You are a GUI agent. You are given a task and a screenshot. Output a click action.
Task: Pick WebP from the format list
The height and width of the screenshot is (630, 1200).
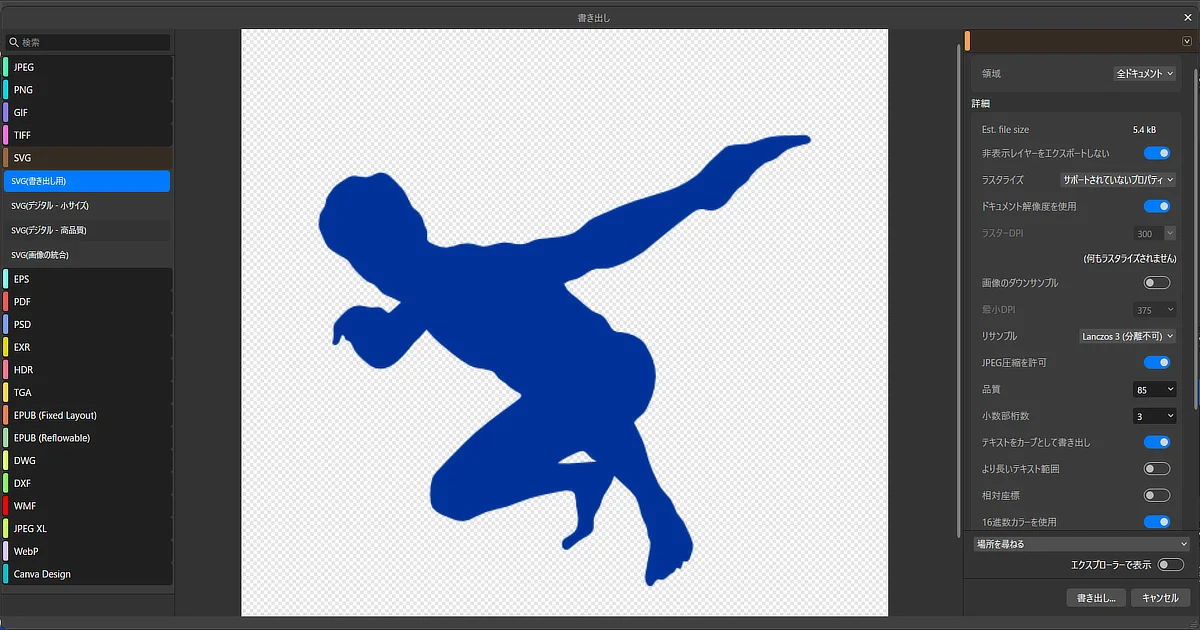(87, 551)
